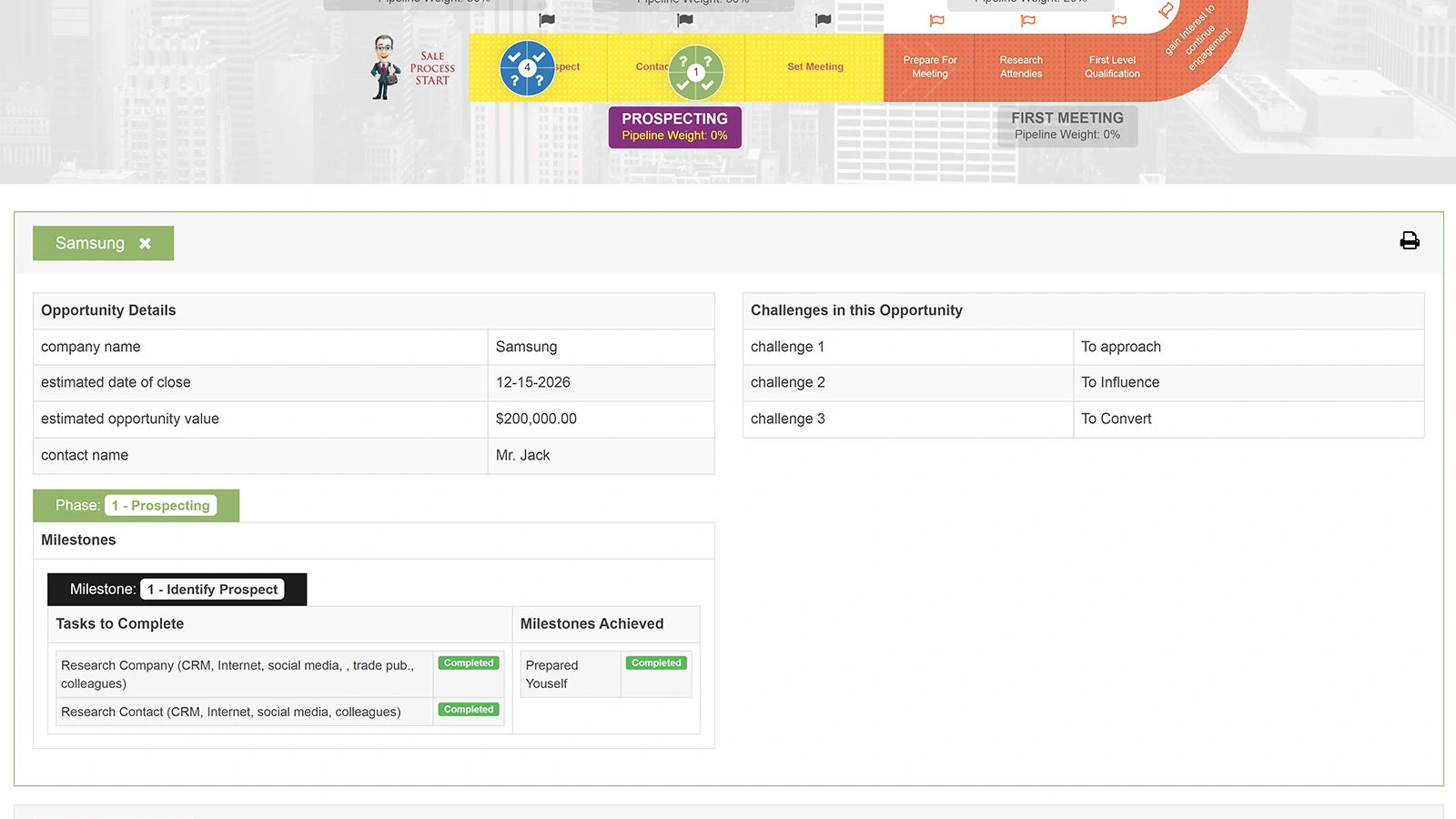Image resolution: width=1456 pixels, height=819 pixels.
Task: Select the Prepare For Meeting tile
Action: (x=929, y=67)
